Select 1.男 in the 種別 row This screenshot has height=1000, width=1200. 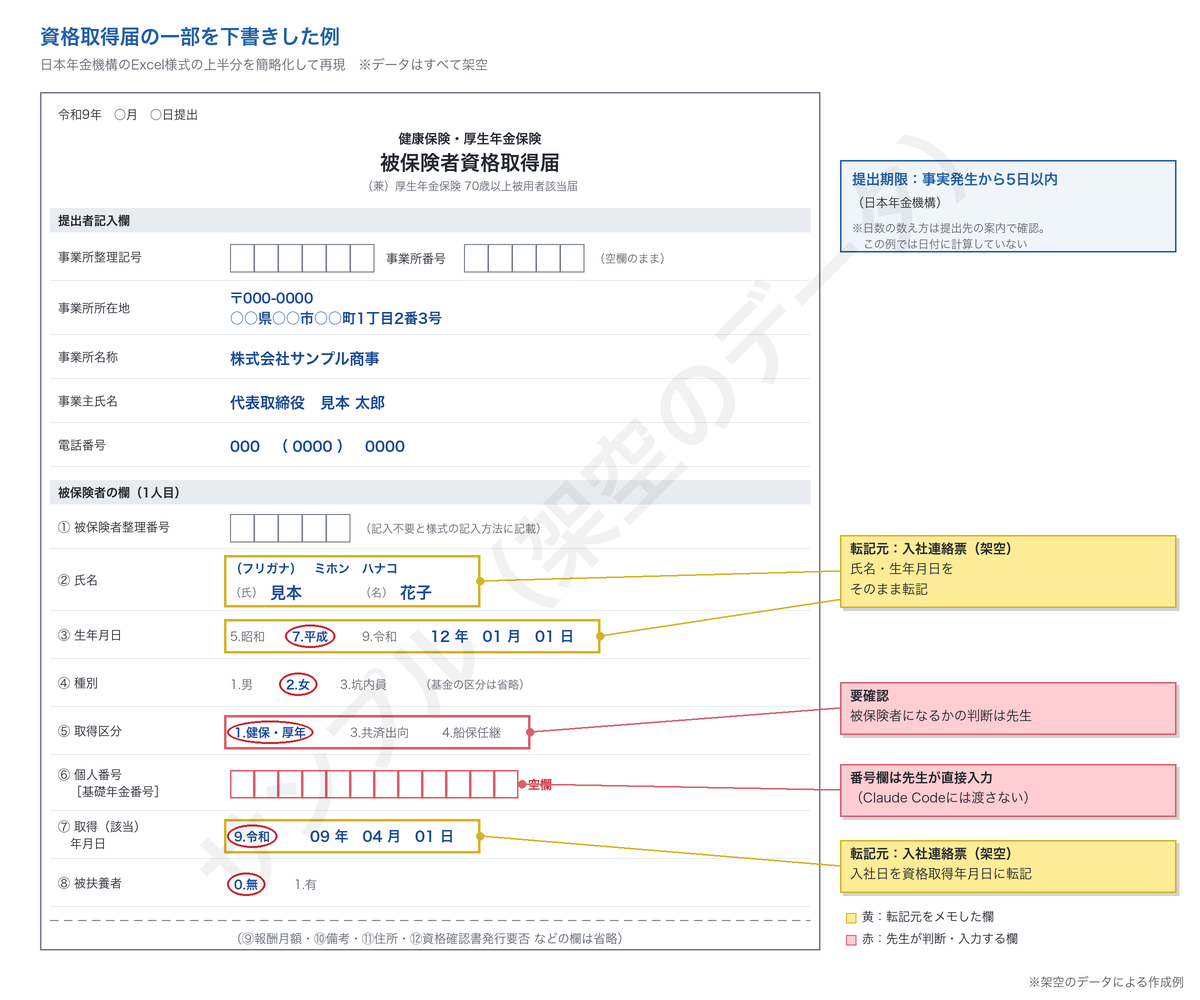click(x=241, y=685)
